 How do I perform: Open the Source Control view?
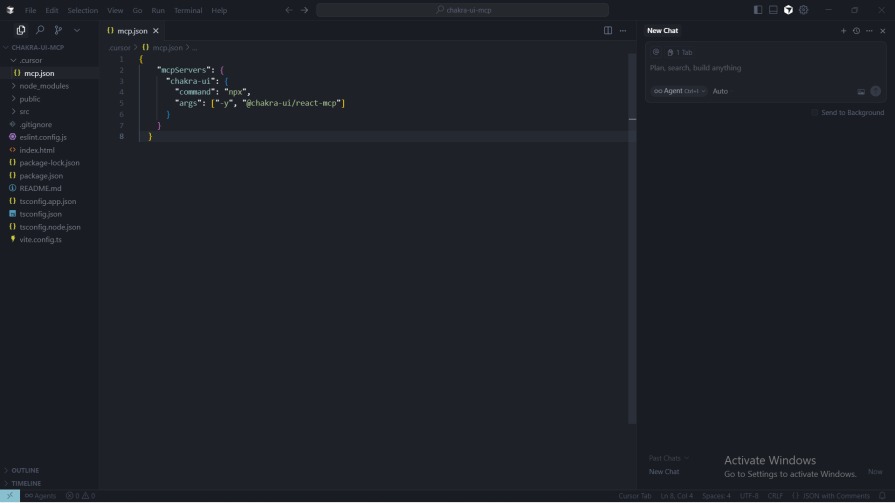[x=58, y=30]
